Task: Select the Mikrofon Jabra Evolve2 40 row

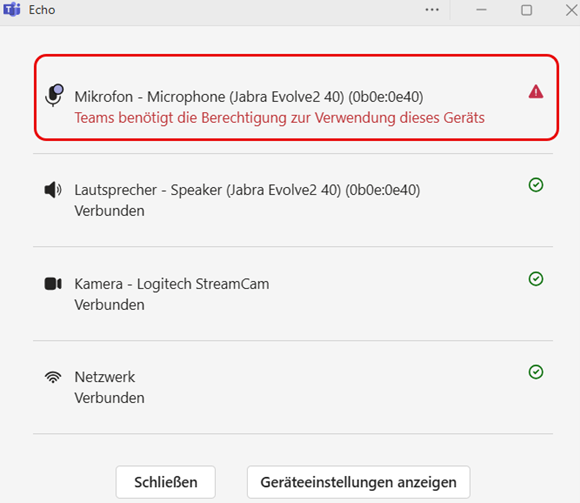Action: coord(296,98)
